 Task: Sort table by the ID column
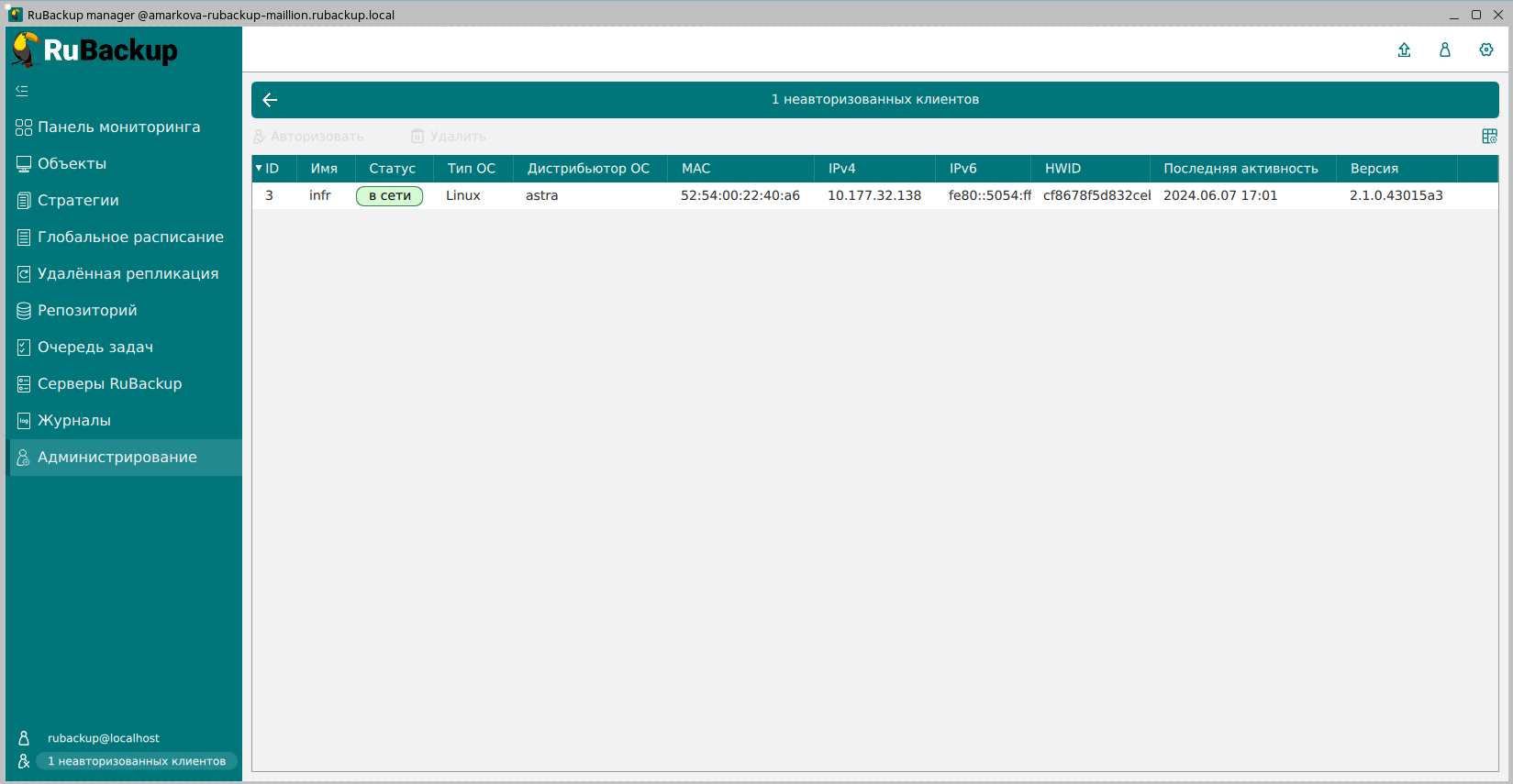(273, 169)
